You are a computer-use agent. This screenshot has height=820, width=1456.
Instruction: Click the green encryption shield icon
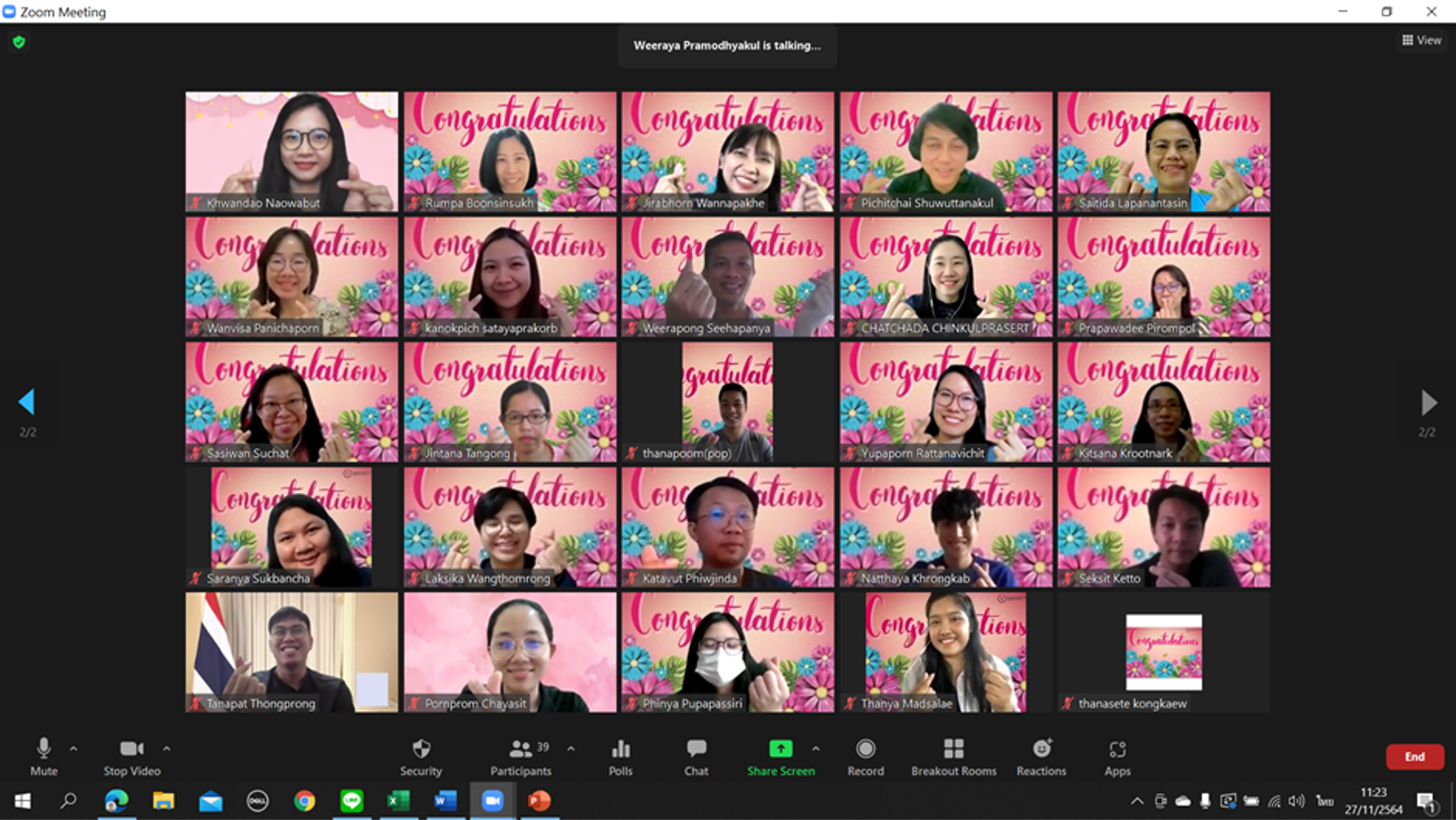19,41
